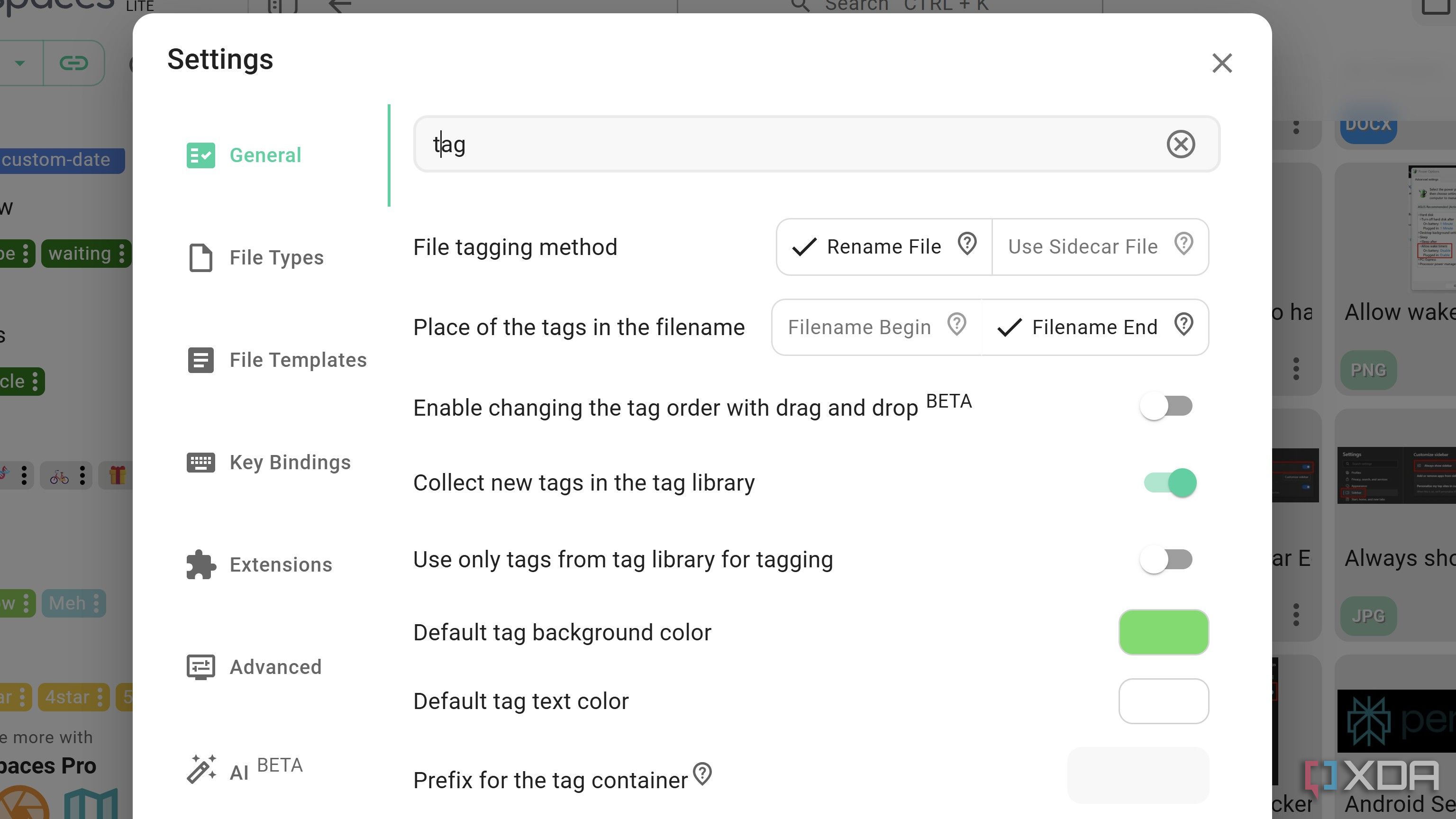The width and height of the screenshot is (1456, 819).
Task: Open dropdown arrow in background toolbar
Action: [x=20, y=63]
